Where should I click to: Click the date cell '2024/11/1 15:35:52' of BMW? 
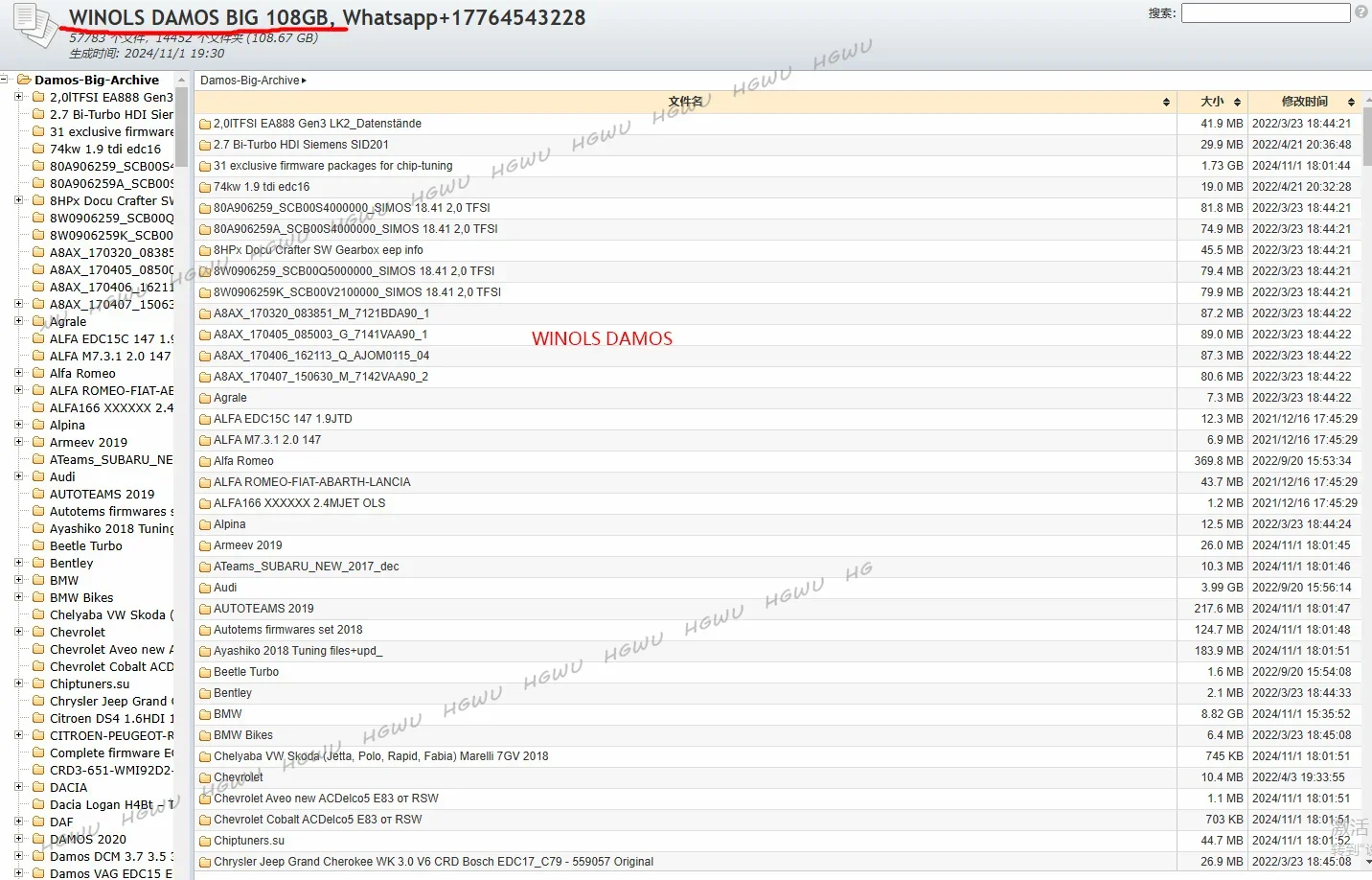coord(1301,714)
